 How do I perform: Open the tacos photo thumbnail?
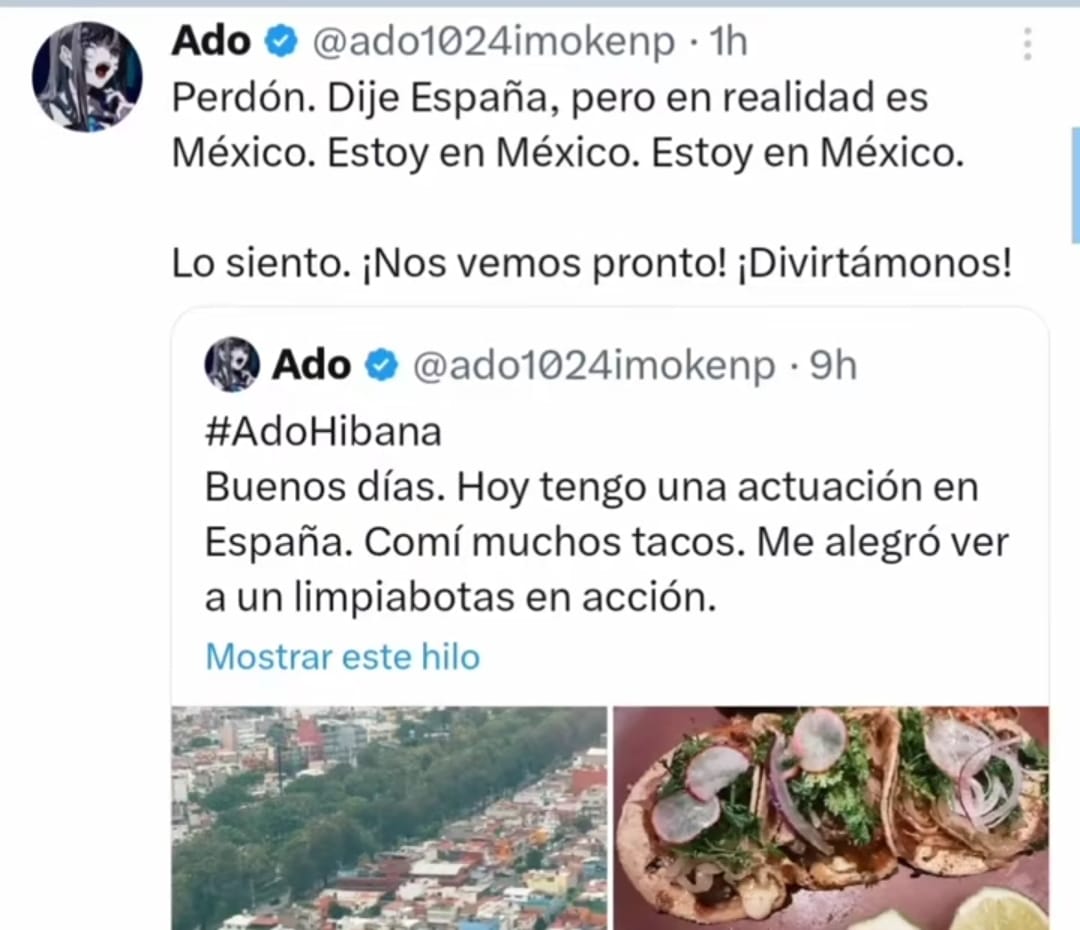pyautogui.click(x=831, y=818)
